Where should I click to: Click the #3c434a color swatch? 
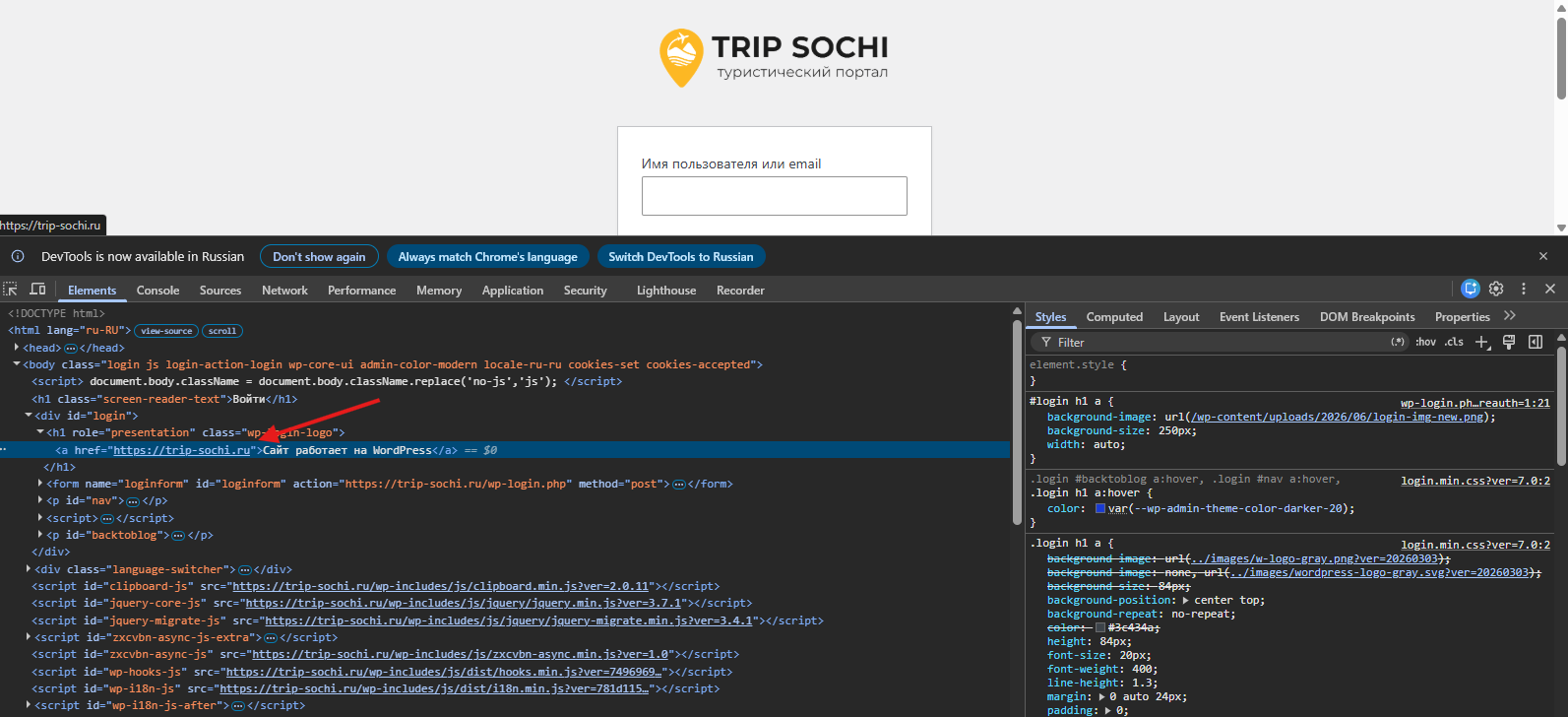pos(1100,627)
